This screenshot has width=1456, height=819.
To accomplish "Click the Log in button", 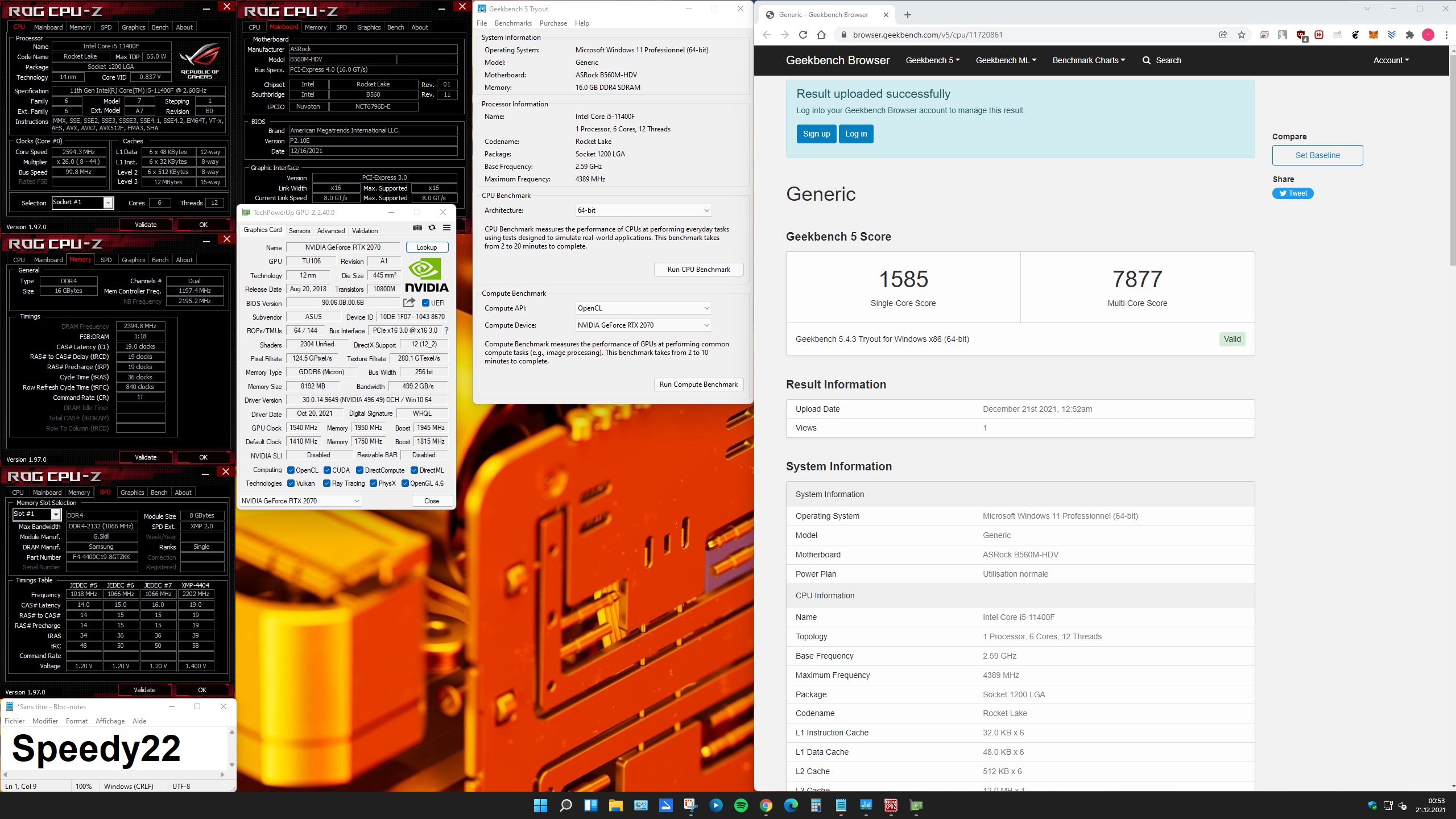I will 856,134.
